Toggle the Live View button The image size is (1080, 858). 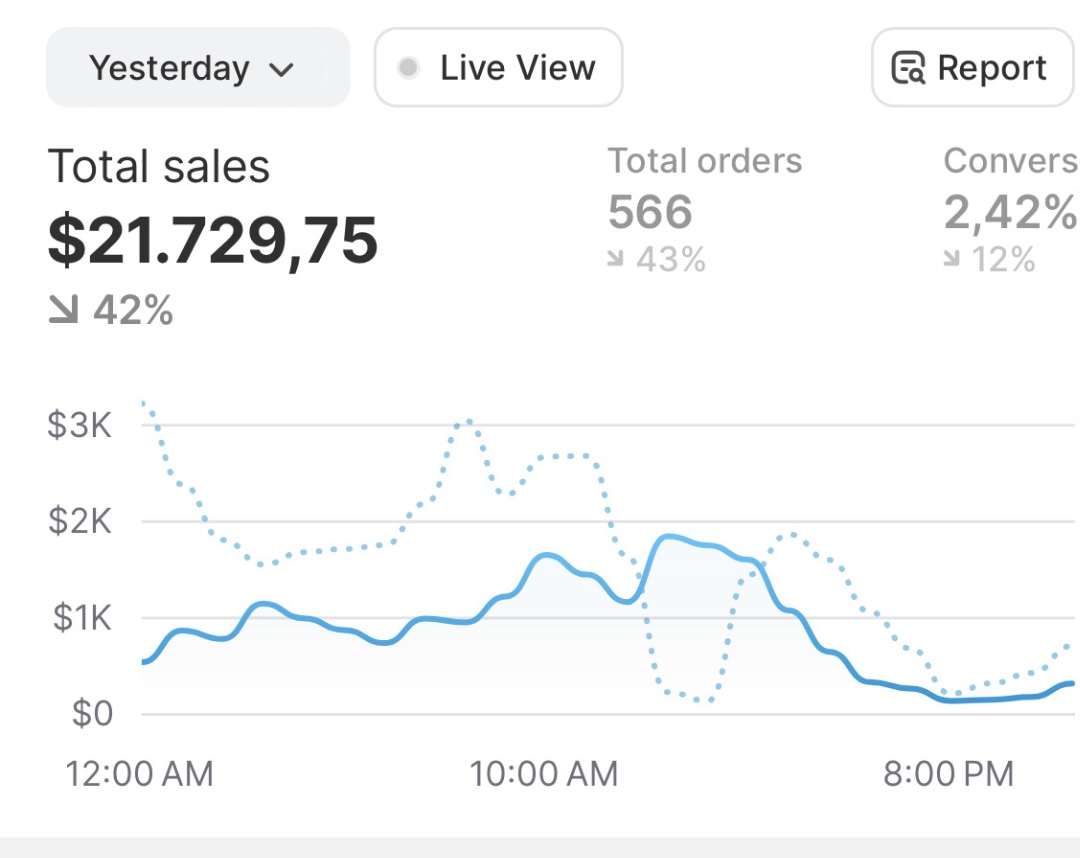pos(498,68)
